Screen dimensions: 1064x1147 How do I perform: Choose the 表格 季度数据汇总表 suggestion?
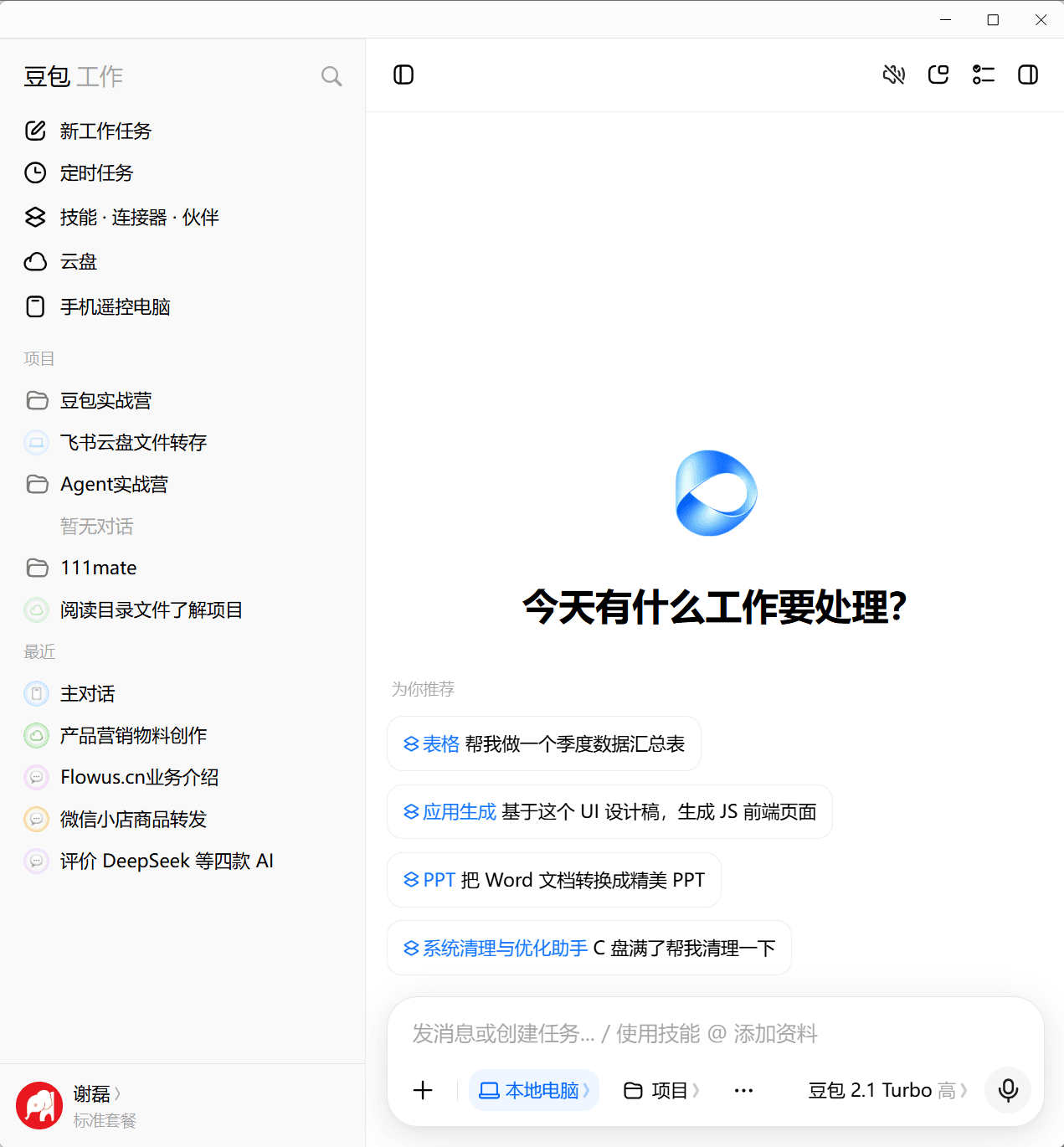coord(544,743)
